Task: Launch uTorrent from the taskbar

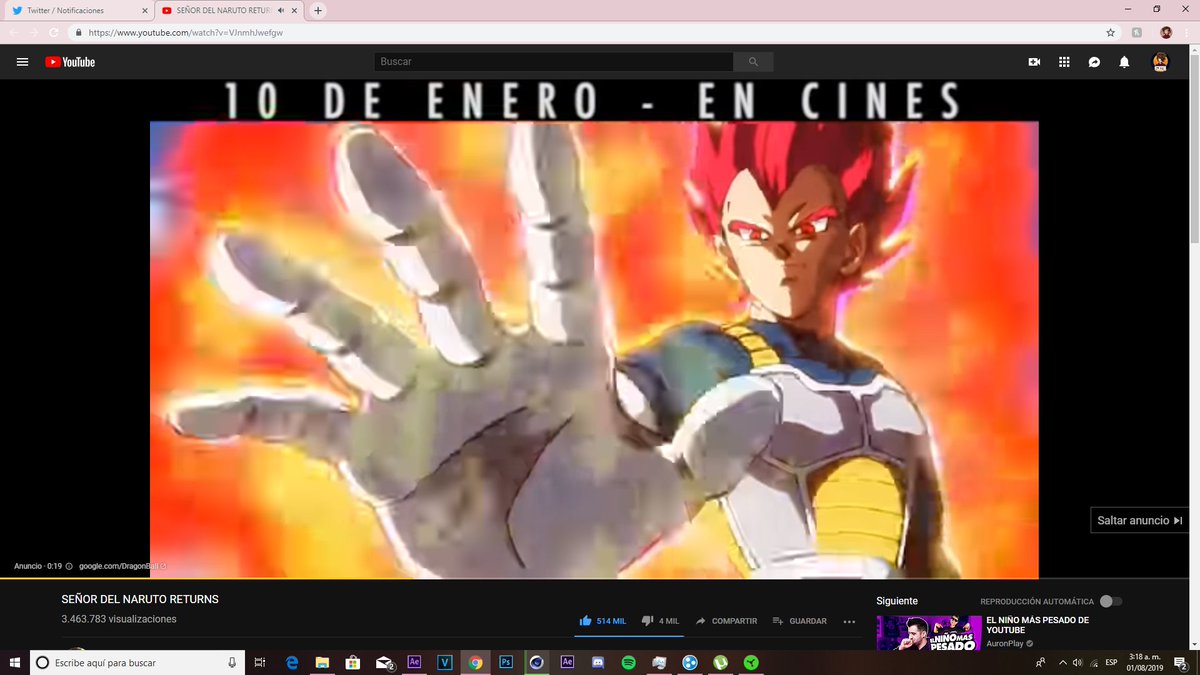Action: (720, 662)
